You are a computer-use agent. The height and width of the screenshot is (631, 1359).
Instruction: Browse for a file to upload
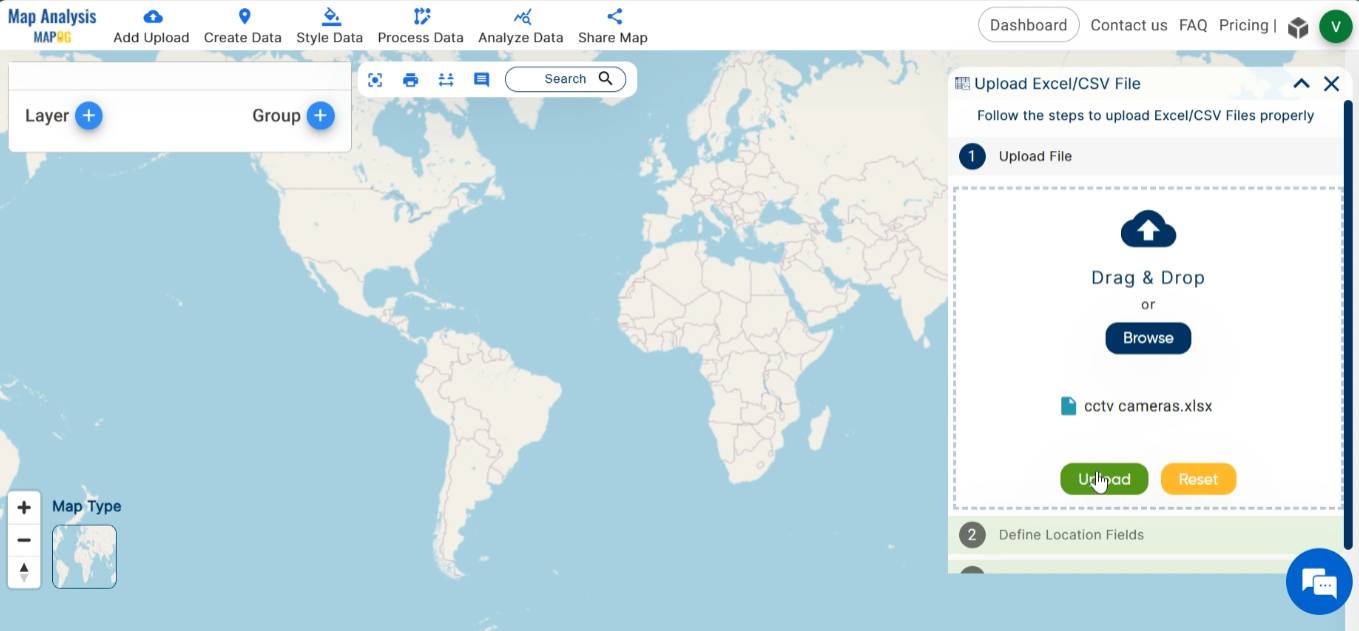click(x=1147, y=338)
